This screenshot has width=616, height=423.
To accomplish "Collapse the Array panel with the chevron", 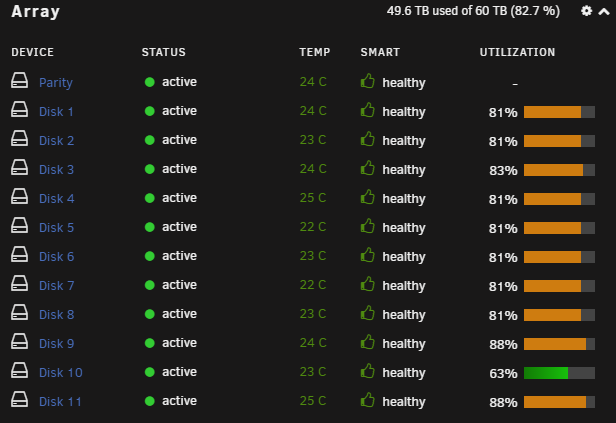I will click(x=604, y=12).
